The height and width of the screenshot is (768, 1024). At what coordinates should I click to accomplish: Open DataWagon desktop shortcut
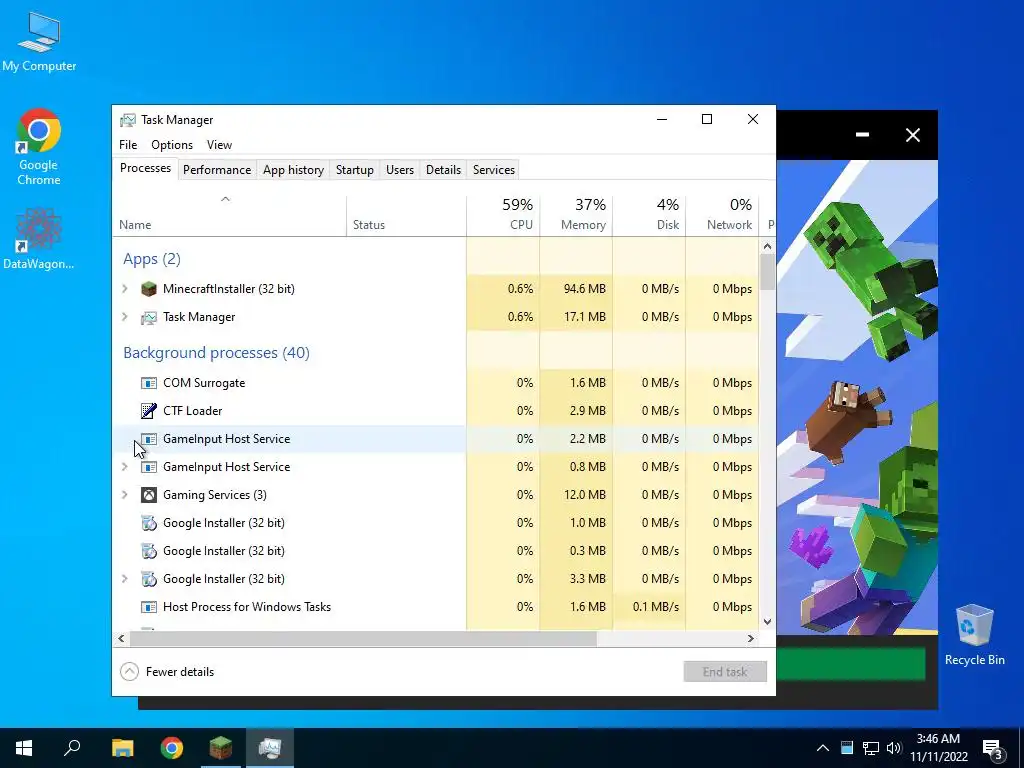pos(39,238)
